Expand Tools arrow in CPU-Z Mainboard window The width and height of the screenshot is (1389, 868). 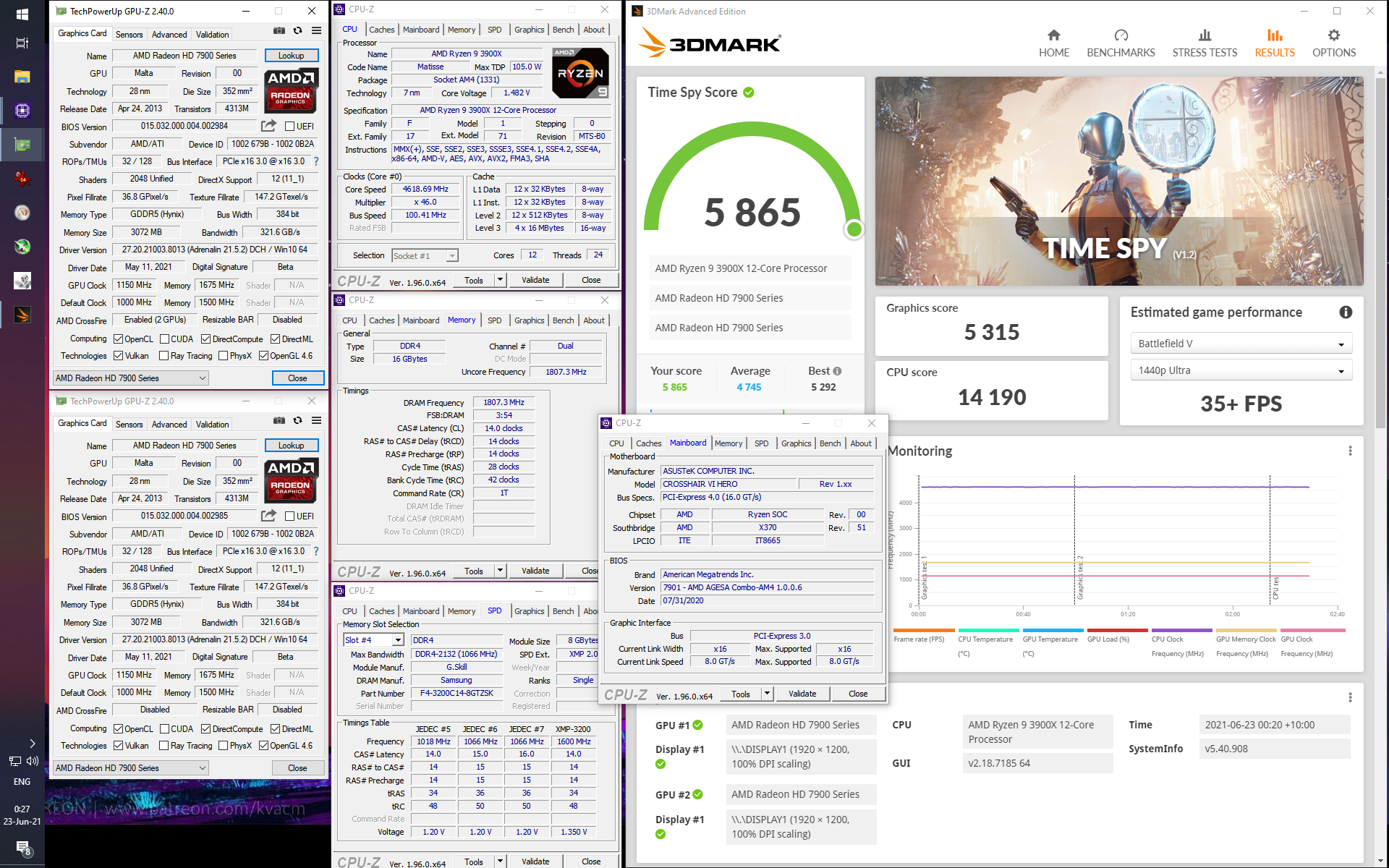(767, 694)
